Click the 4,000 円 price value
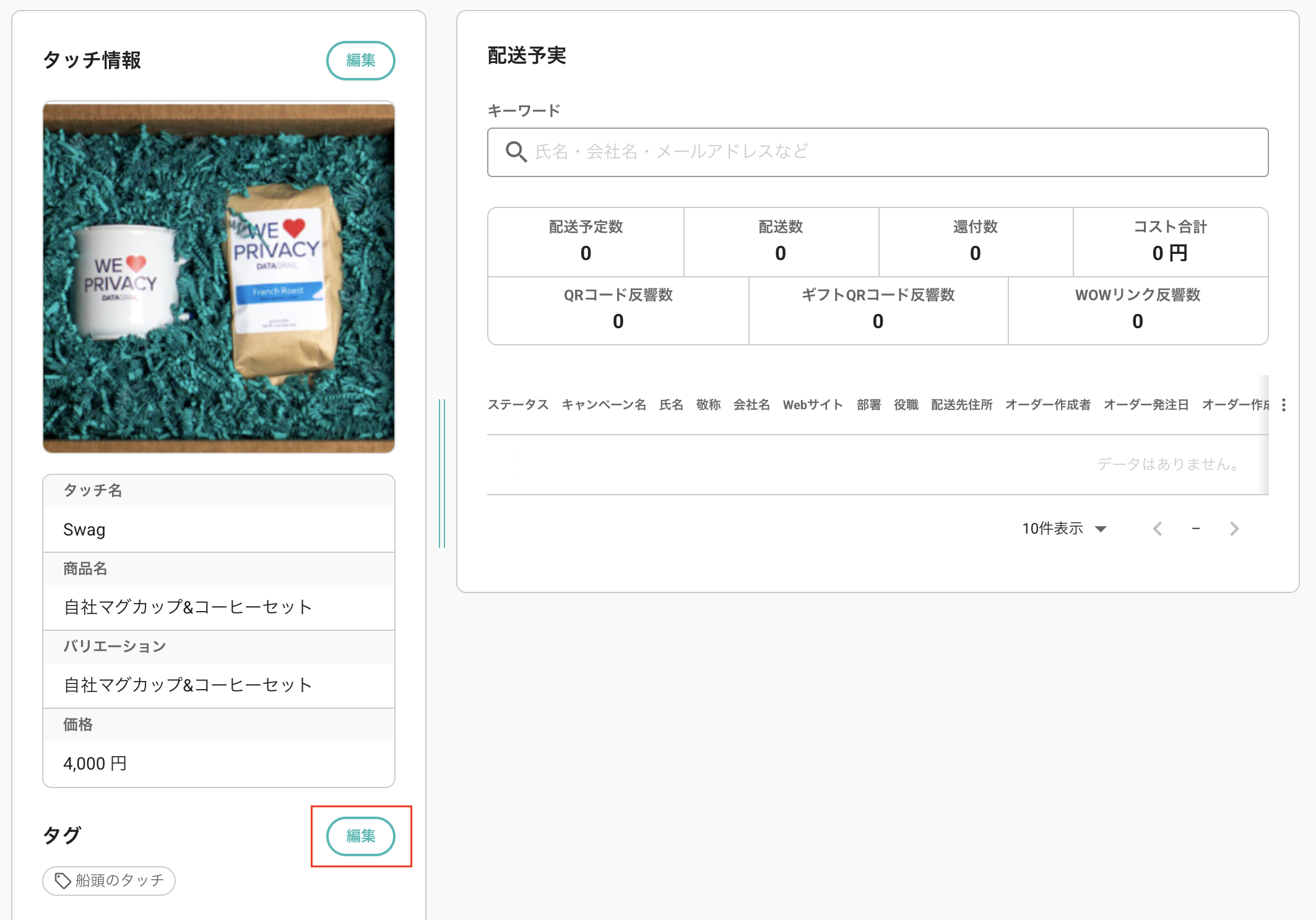The width and height of the screenshot is (1316, 920). [95, 764]
